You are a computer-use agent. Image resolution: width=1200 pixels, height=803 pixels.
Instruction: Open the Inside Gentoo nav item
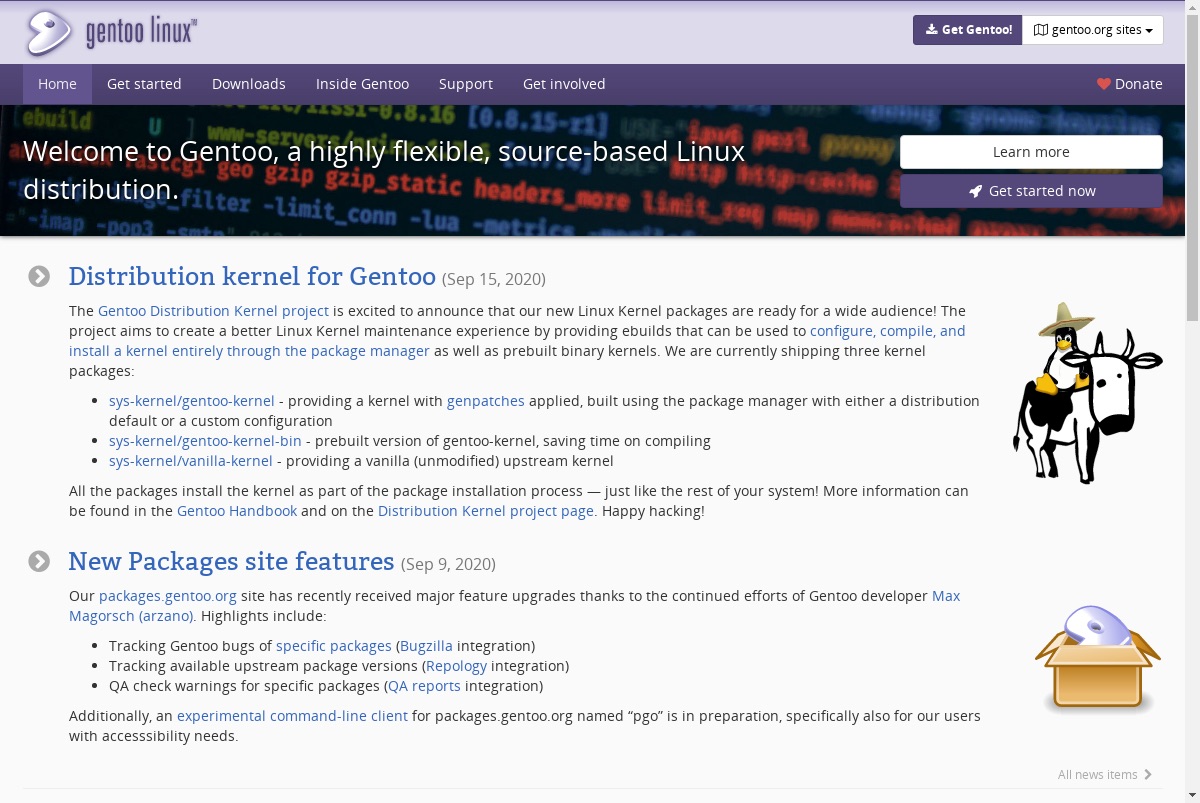(x=362, y=84)
